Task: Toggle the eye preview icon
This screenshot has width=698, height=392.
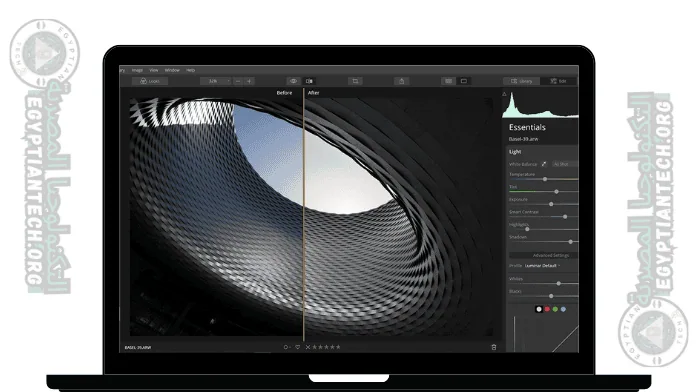Action: [x=293, y=81]
